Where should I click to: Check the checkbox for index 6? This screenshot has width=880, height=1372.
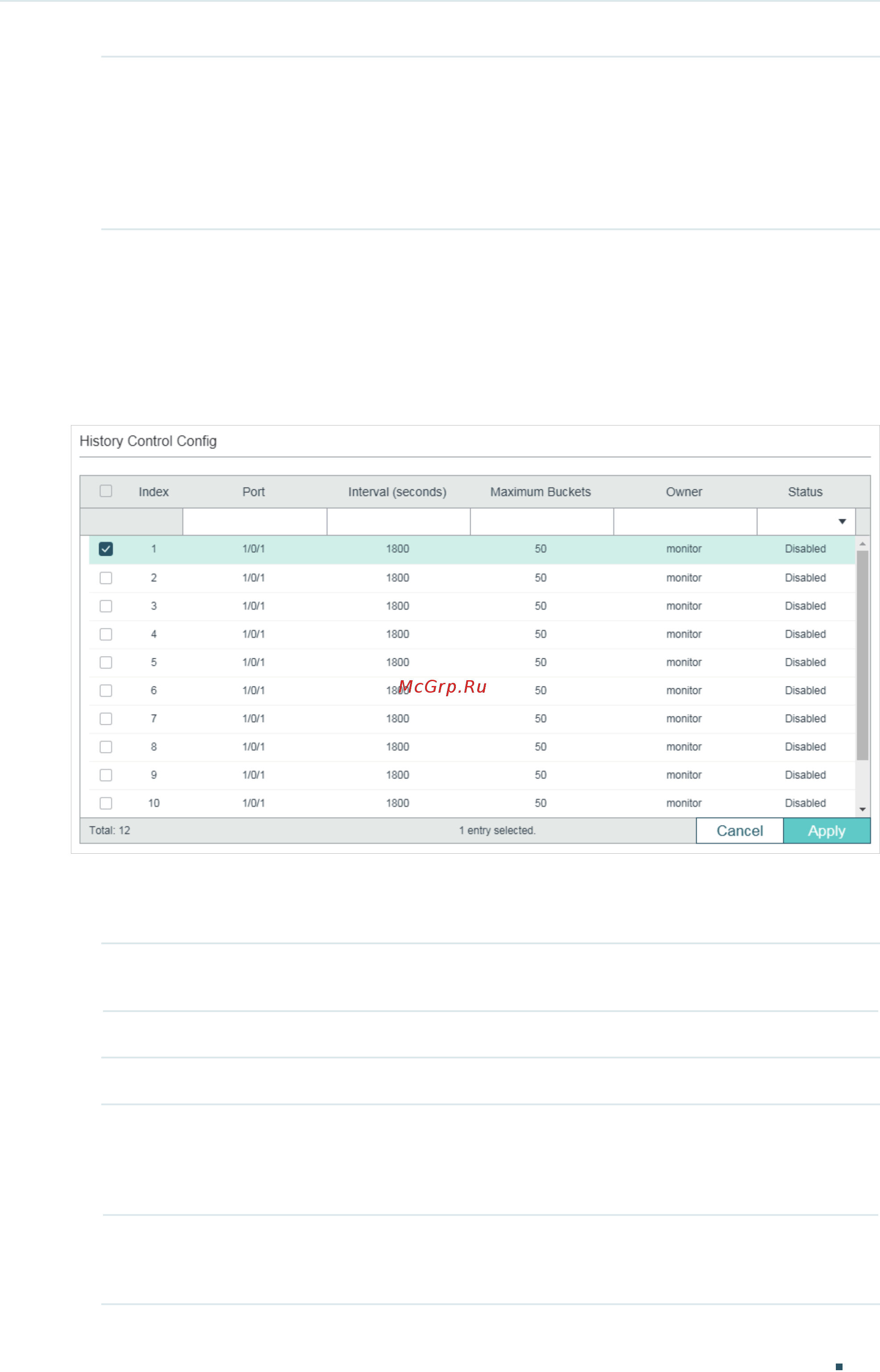[x=106, y=690]
